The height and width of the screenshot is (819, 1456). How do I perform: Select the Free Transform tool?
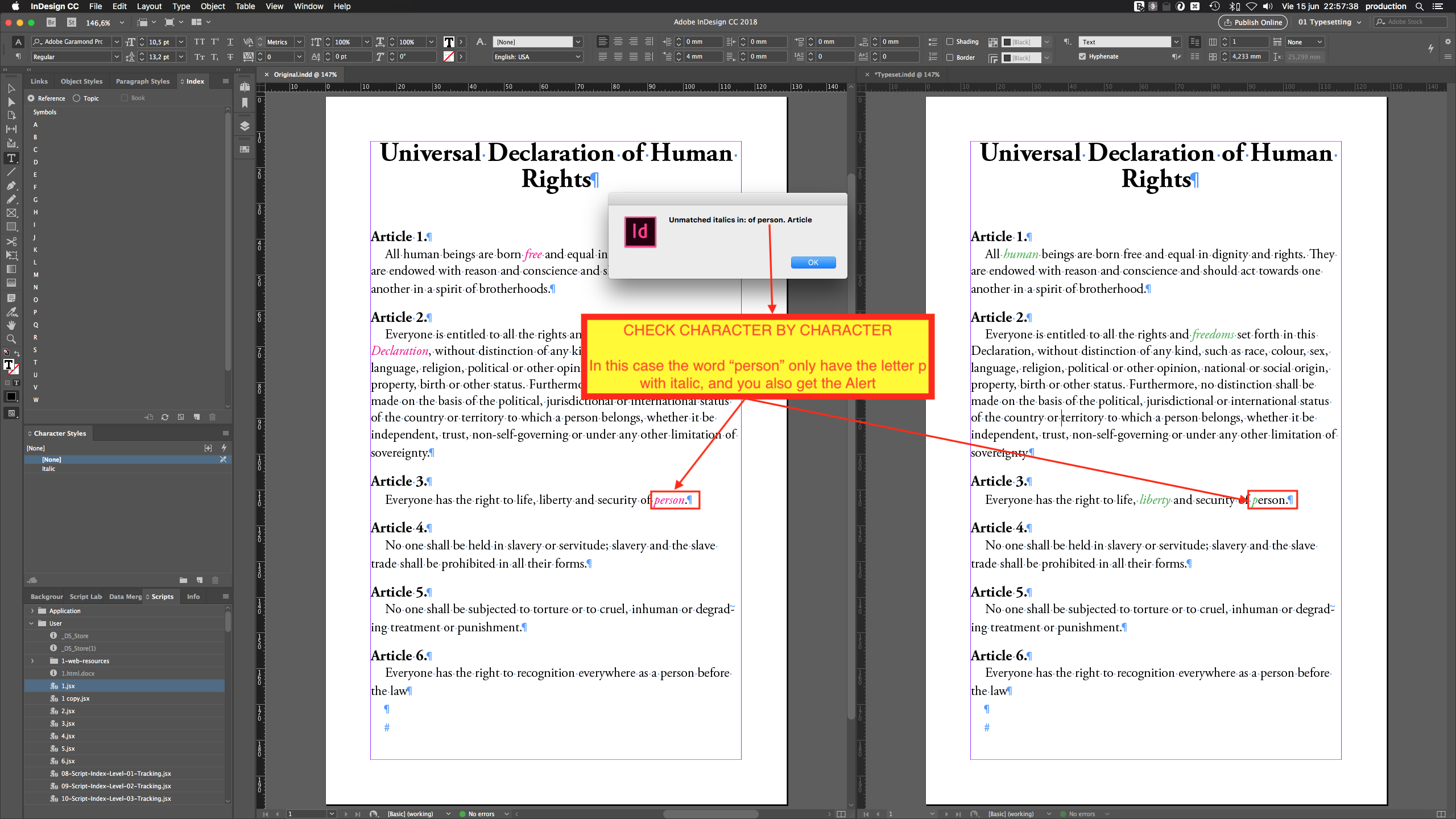tap(11, 255)
